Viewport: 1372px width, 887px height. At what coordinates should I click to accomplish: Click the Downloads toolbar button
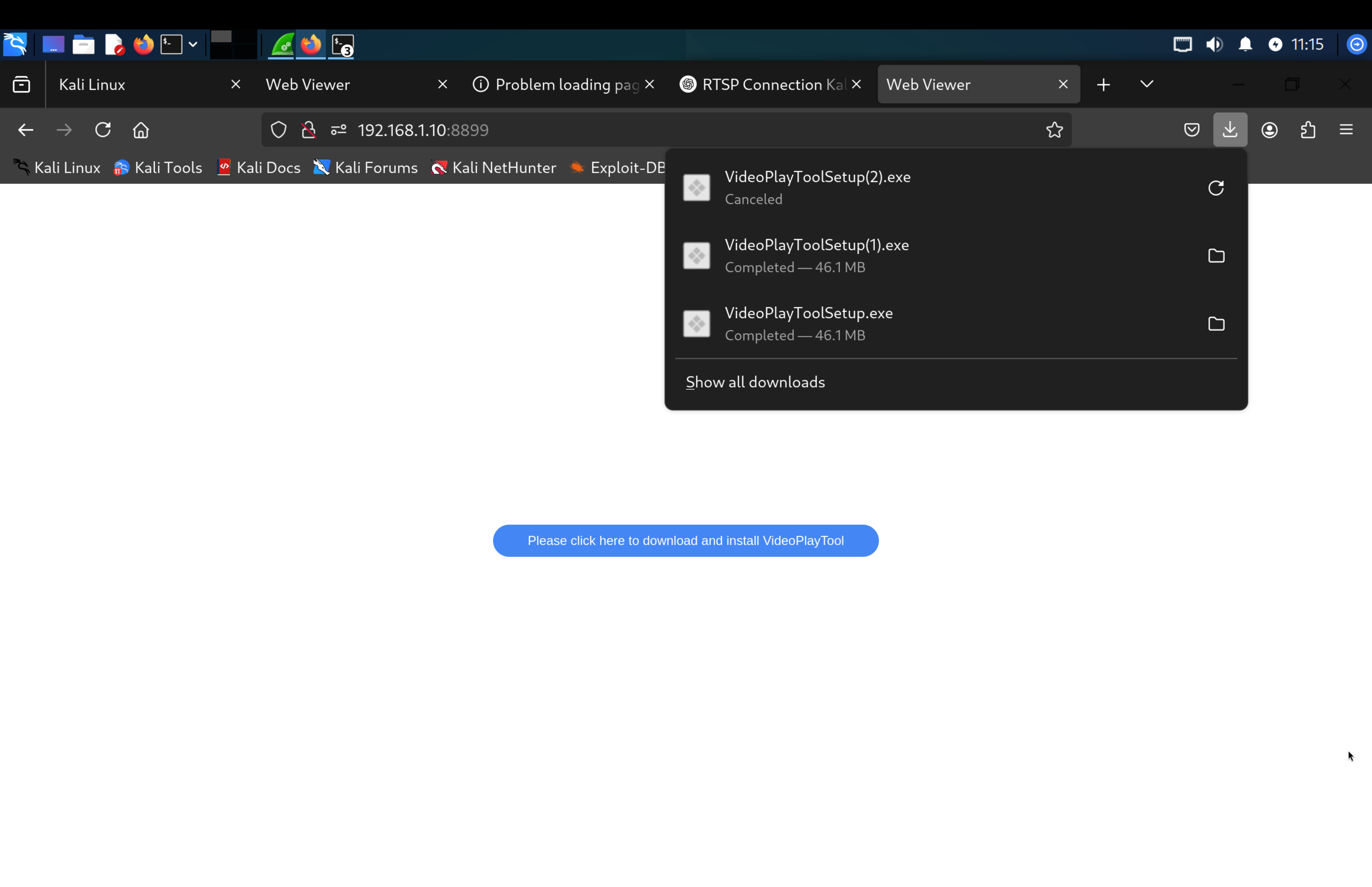pos(1229,129)
